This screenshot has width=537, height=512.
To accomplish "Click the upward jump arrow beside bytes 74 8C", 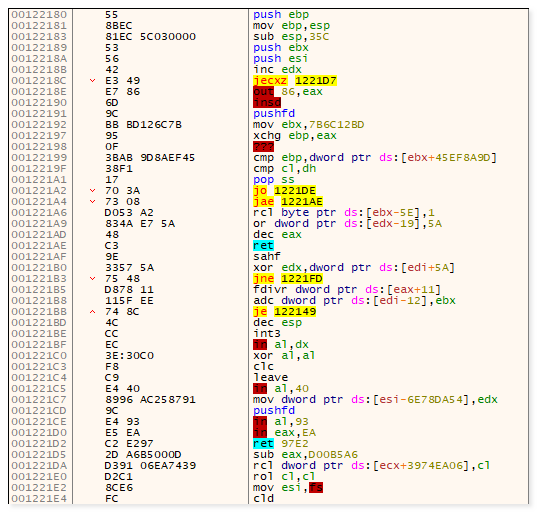I will (92, 312).
